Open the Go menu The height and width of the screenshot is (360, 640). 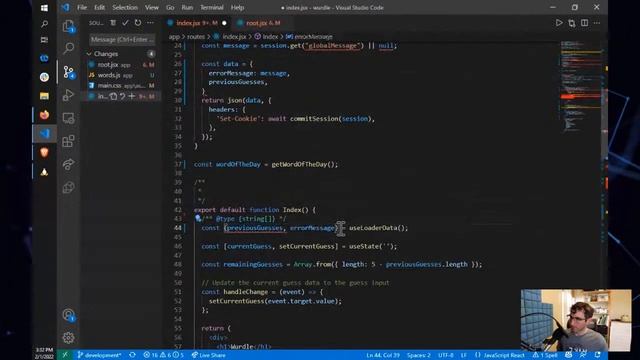[x=170, y=7]
